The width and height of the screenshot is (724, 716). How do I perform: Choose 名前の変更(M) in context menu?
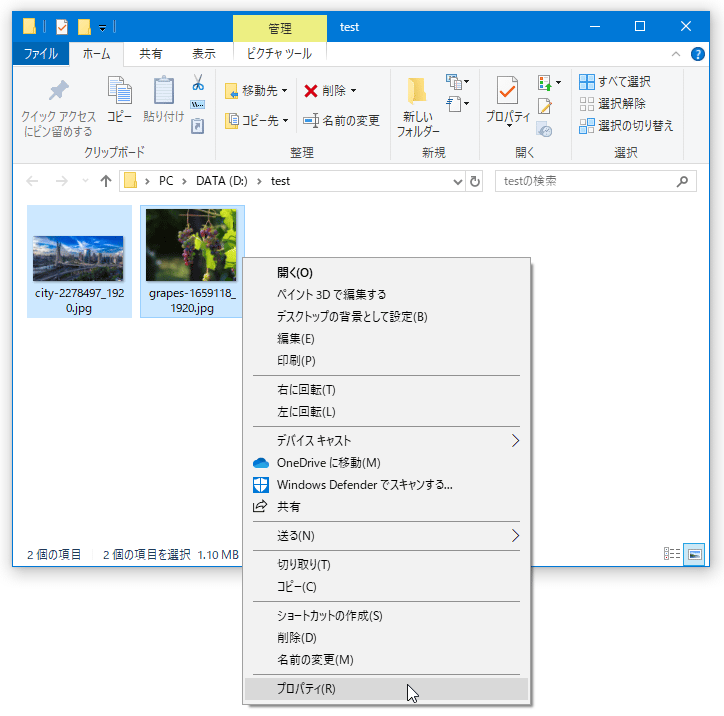[x=386, y=660]
